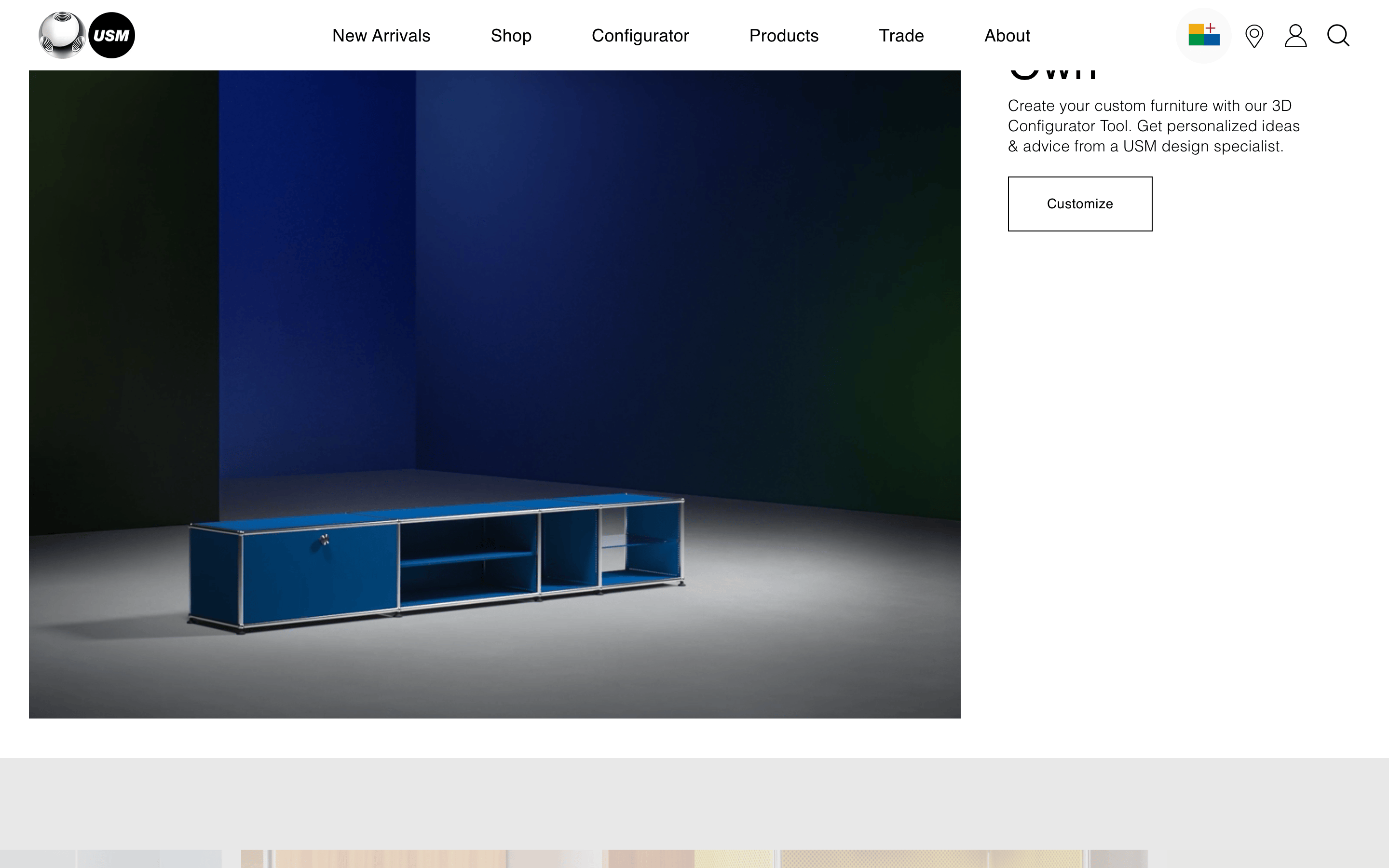Click the blue USM sideboard image
The height and width of the screenshot is (868, 1389).
(494, 394)
